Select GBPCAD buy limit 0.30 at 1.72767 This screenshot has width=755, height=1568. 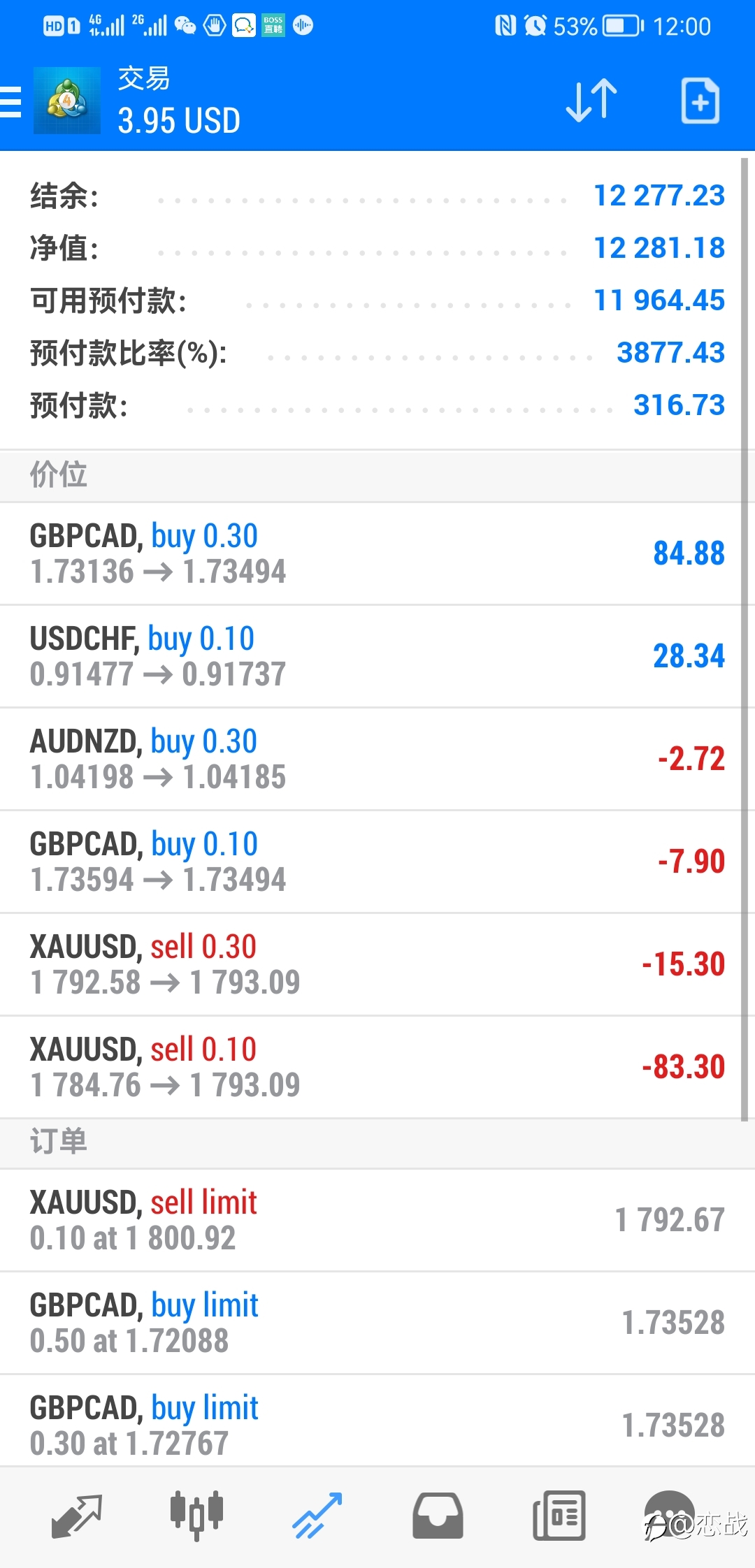pos(377,1421)
